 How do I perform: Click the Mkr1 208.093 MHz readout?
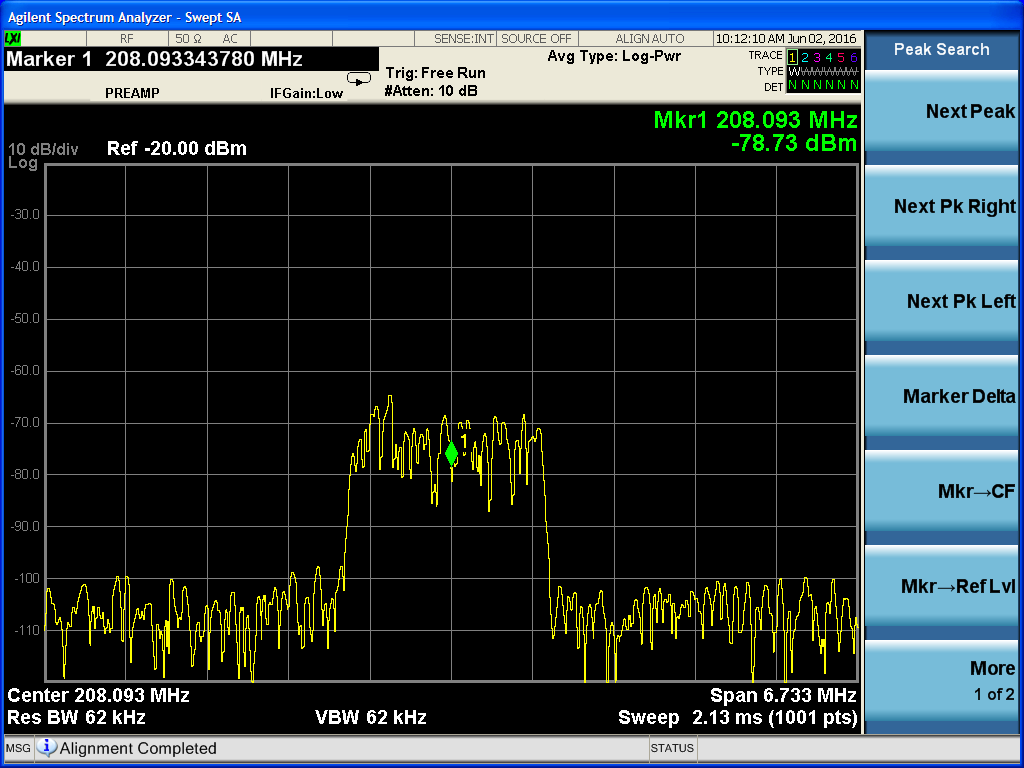click(755, 120)
